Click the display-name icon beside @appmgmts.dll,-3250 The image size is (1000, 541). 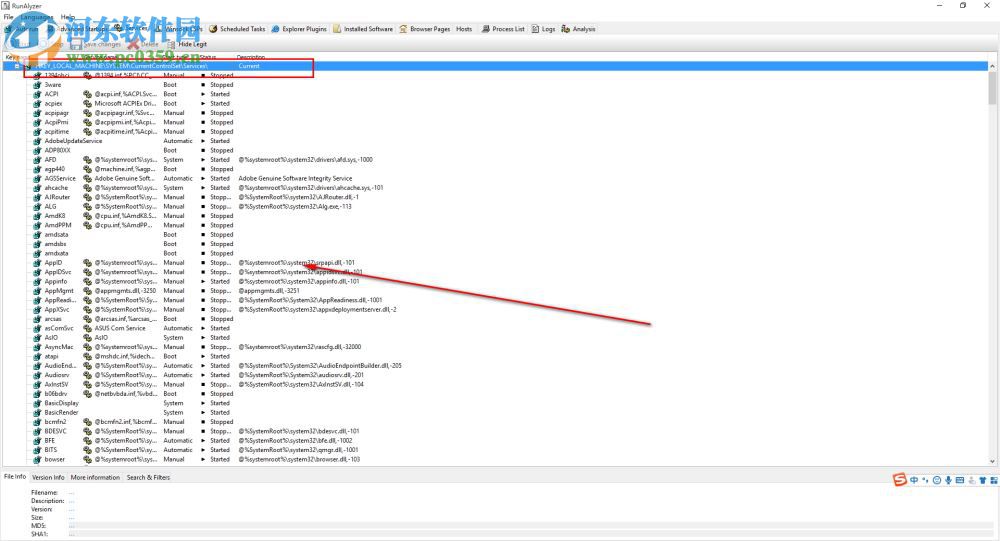pos(87,291)
